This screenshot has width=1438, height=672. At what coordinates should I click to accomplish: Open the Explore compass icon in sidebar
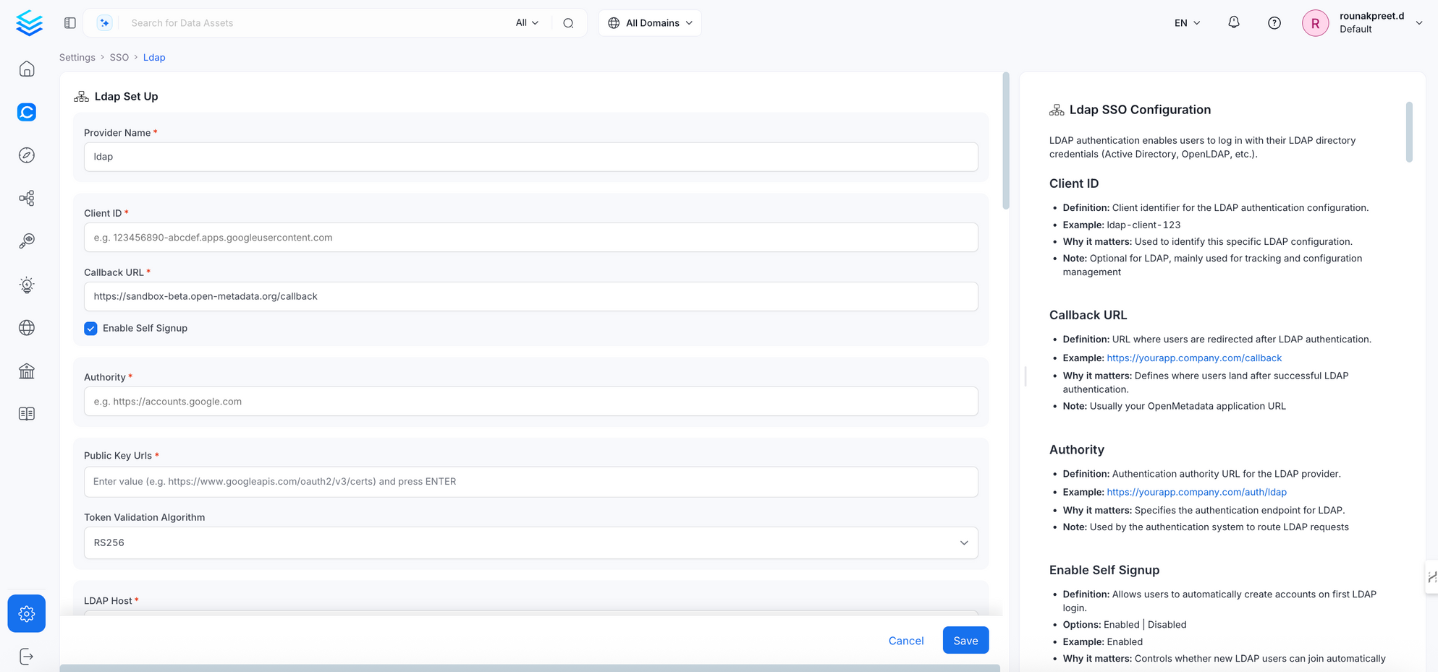coord(27,155)
